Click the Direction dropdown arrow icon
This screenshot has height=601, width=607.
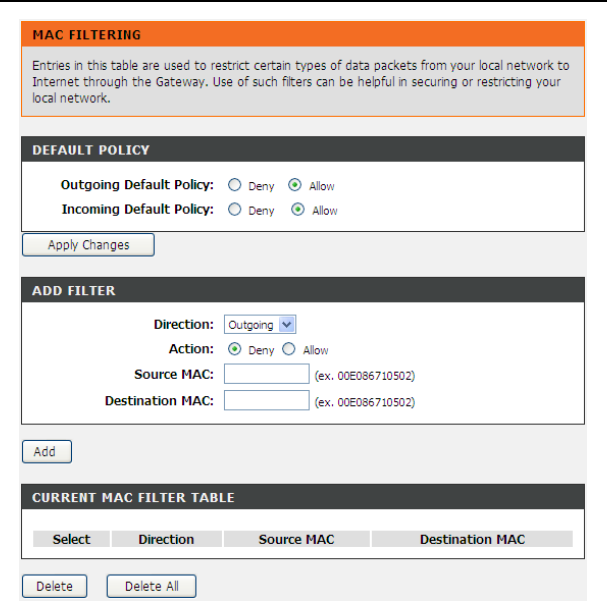pyautogui.click(x=287, y=324)
